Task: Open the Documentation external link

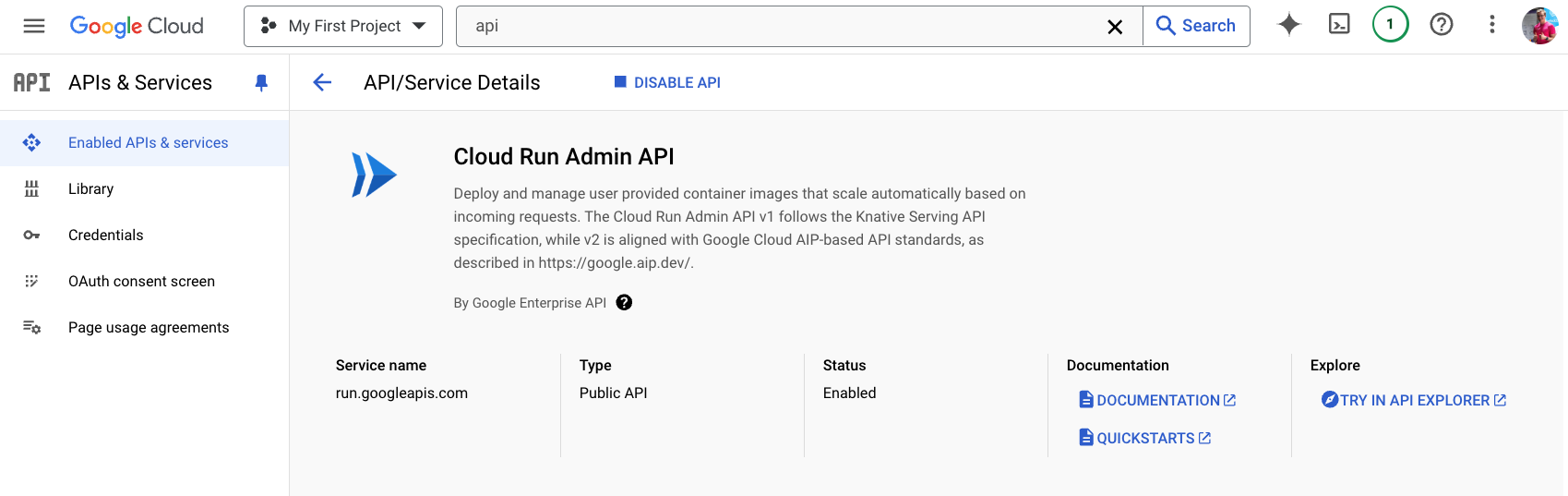Action: coord(1157,400)
